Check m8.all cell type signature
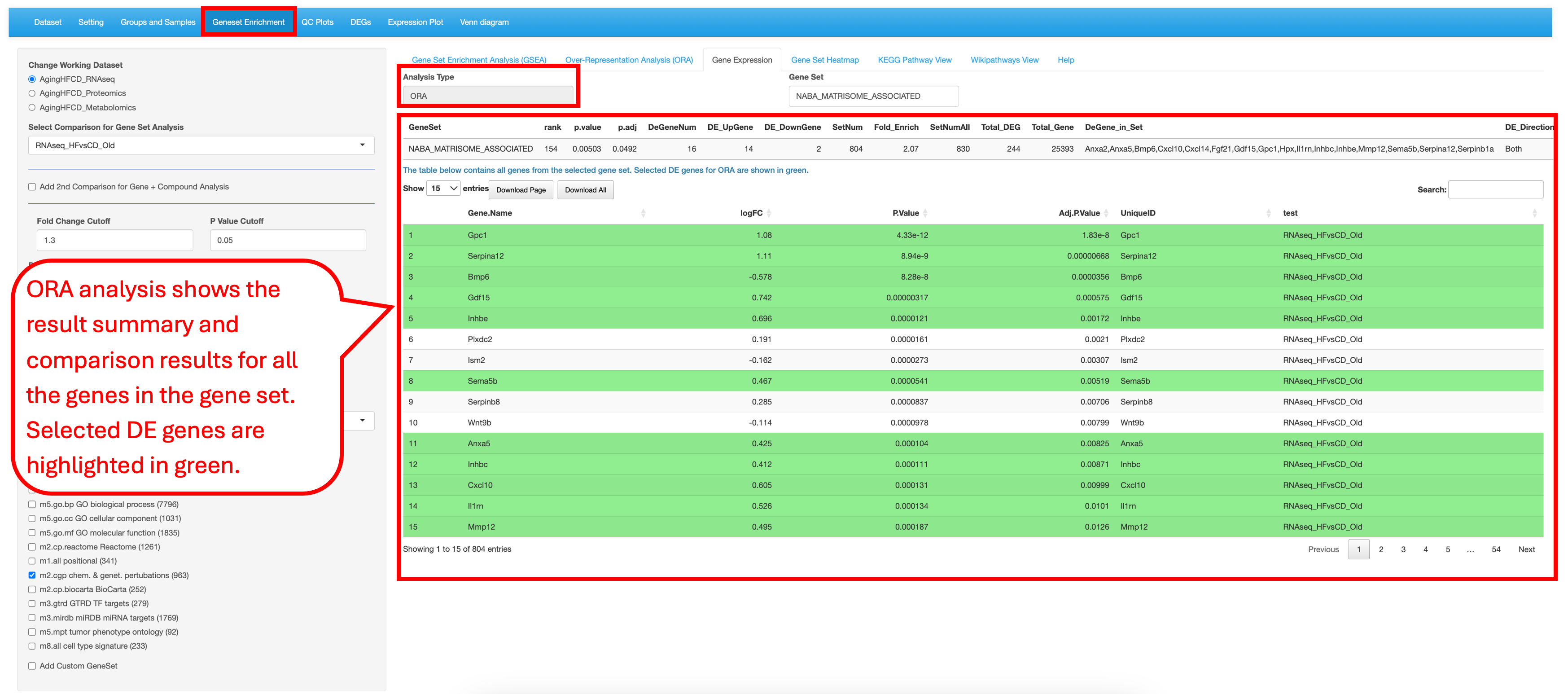The image size is (1568, 694). 32,646
